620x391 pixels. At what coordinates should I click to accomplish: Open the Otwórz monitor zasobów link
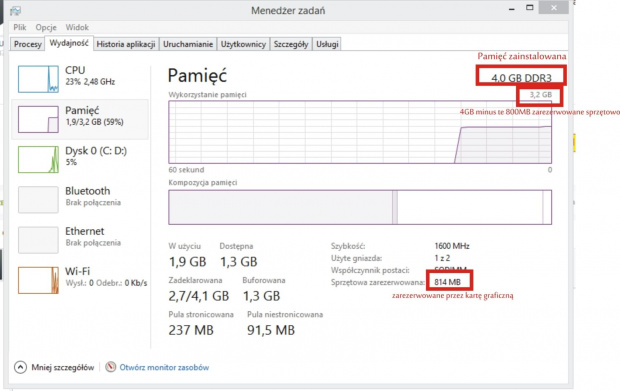click(x=164, y=368)
